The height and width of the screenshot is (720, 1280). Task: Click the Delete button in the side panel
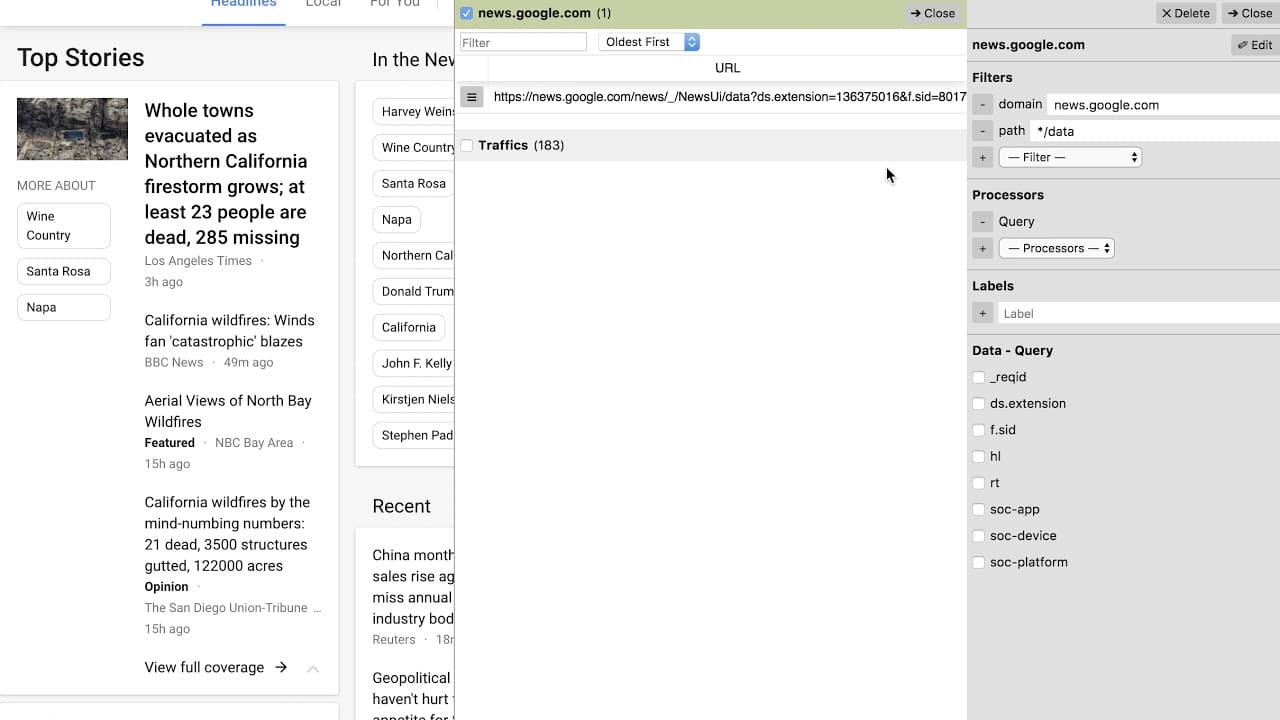coord(1186,13)
